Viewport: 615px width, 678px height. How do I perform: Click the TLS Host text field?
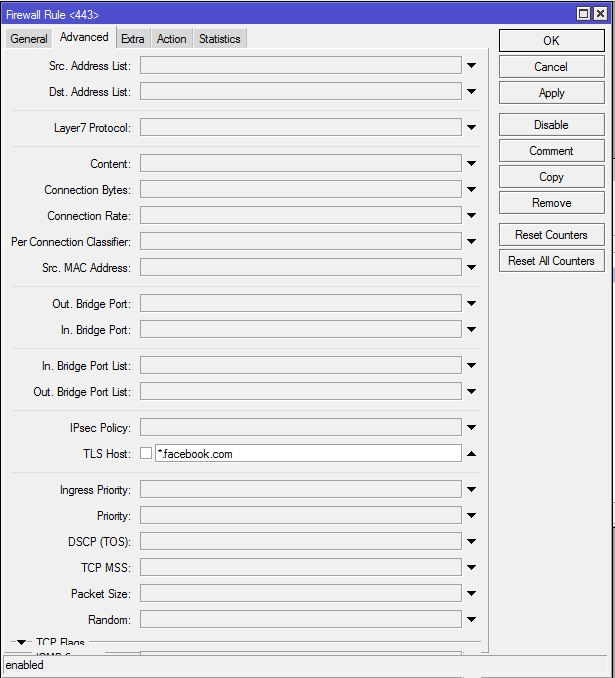pos(307,454)
